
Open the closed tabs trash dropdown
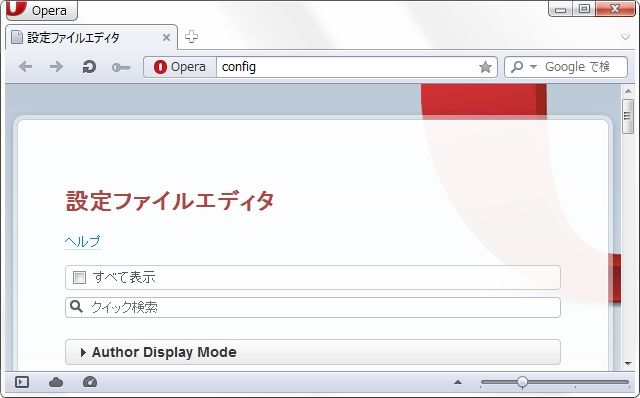(625, 38)
